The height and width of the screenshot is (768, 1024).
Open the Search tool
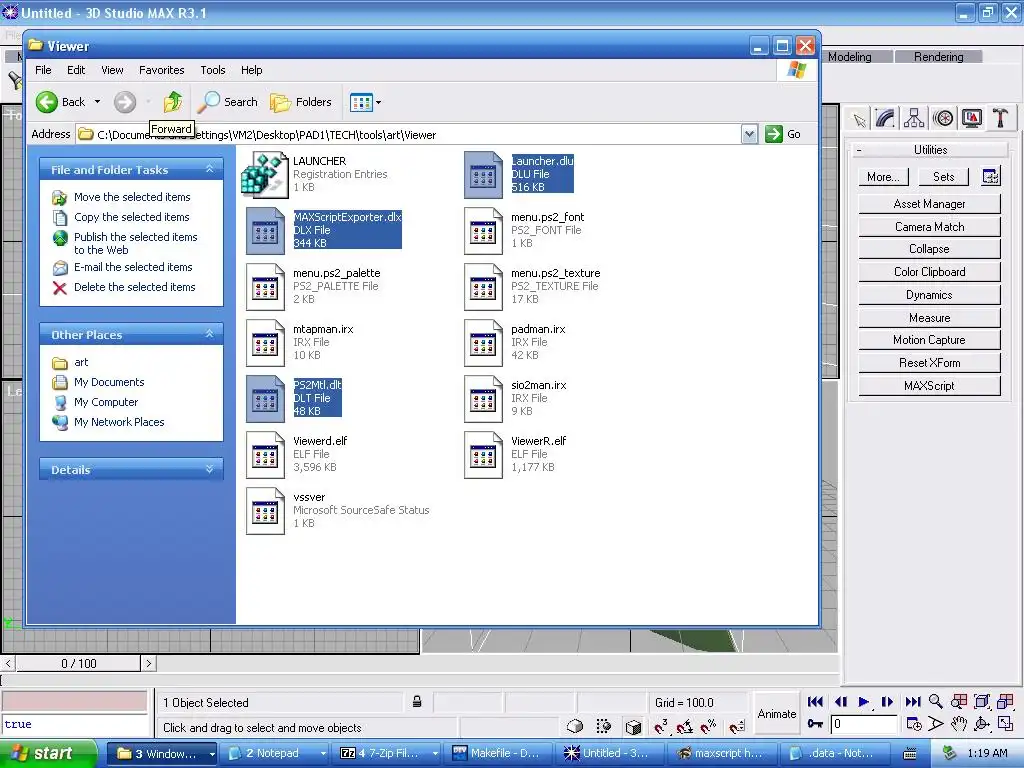coord(227,102)
